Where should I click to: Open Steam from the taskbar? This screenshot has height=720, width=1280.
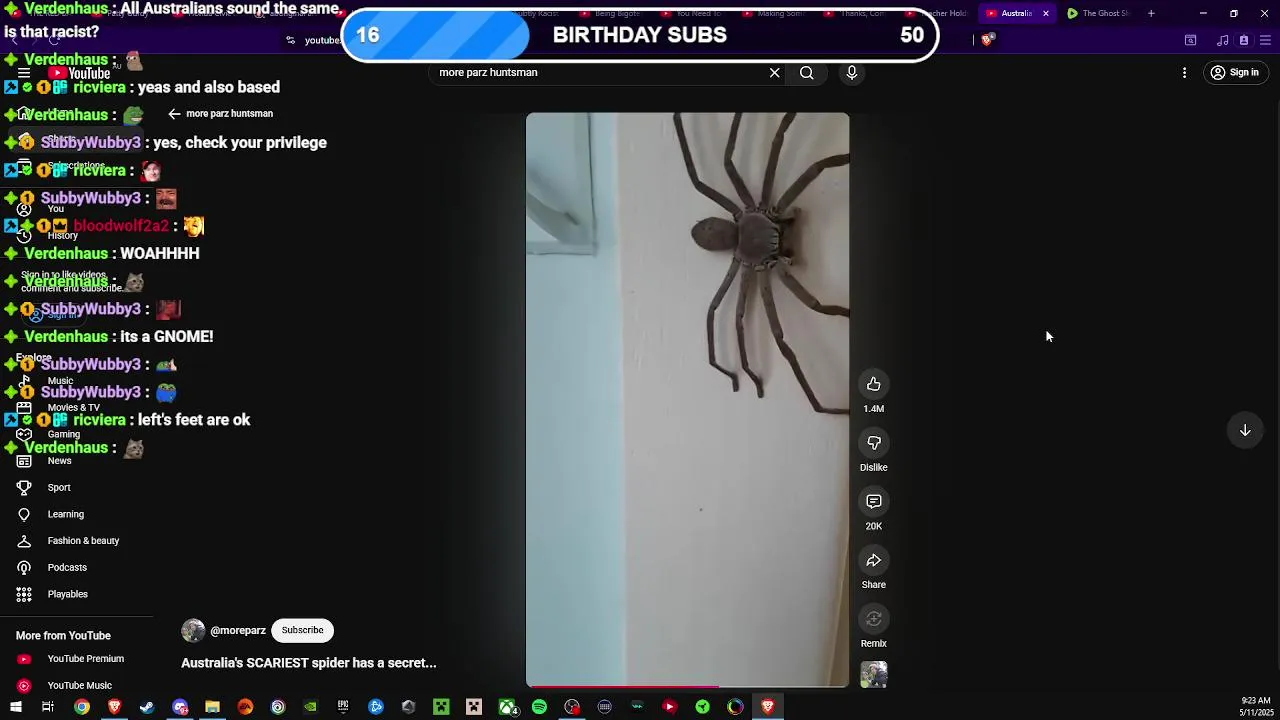(147, 707)
